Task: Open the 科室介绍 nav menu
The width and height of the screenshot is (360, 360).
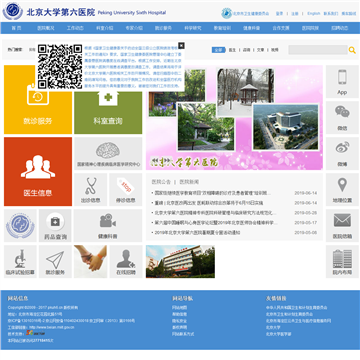Action: (105, 28)
